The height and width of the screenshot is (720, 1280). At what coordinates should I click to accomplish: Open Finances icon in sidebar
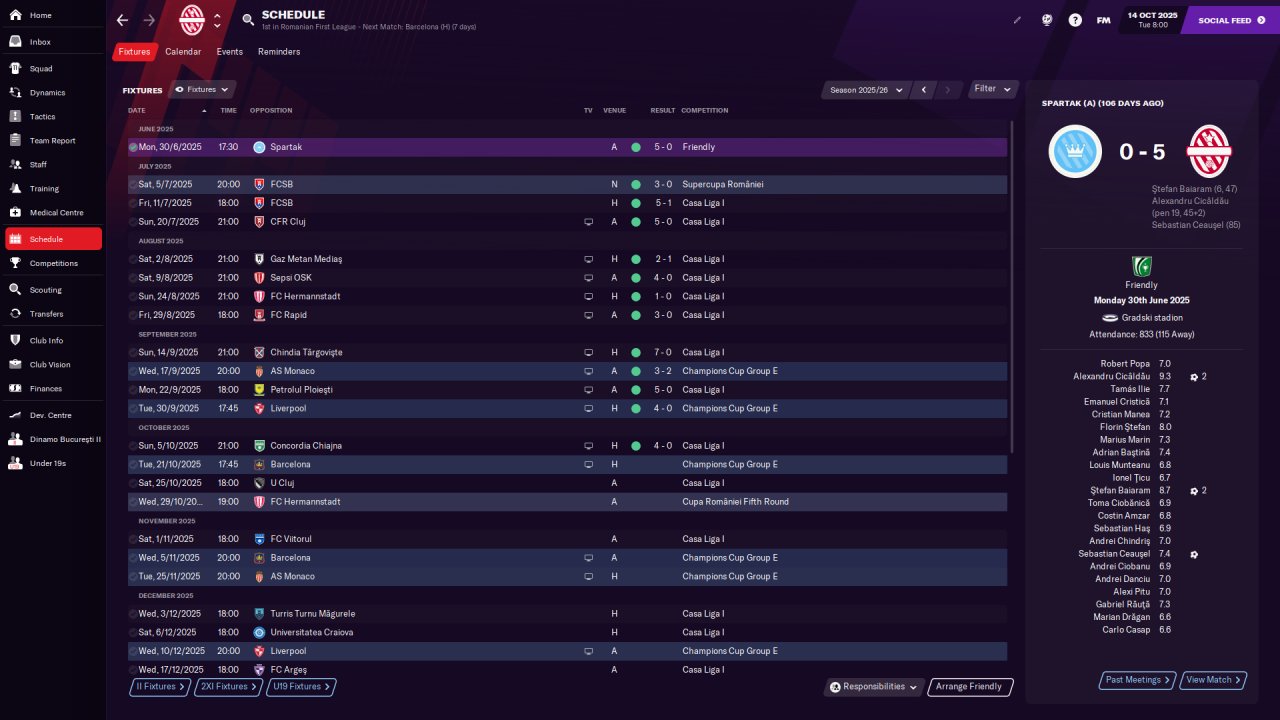(x=16, y=388)
